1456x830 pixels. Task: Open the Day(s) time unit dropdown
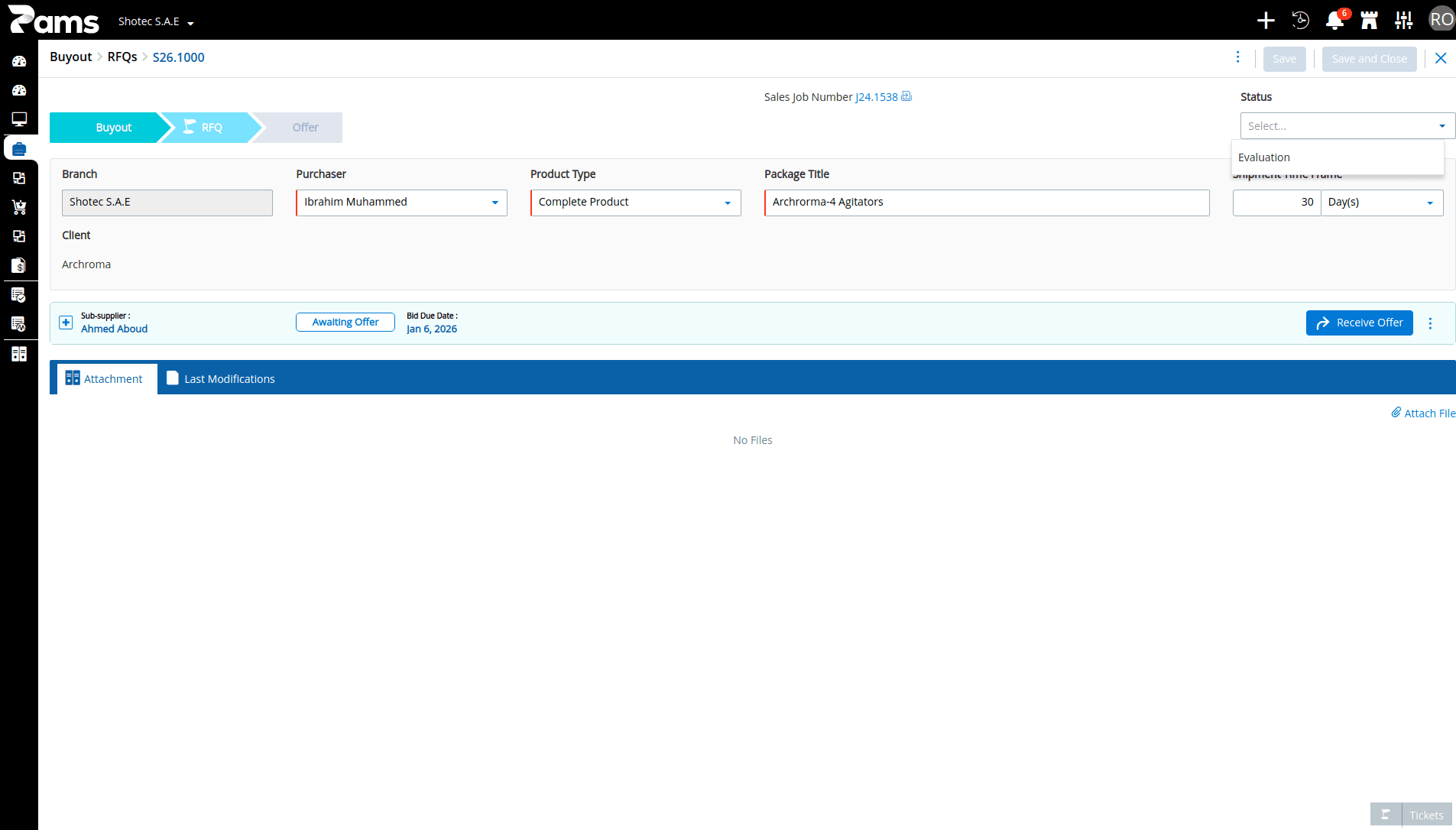(1382, 203)
